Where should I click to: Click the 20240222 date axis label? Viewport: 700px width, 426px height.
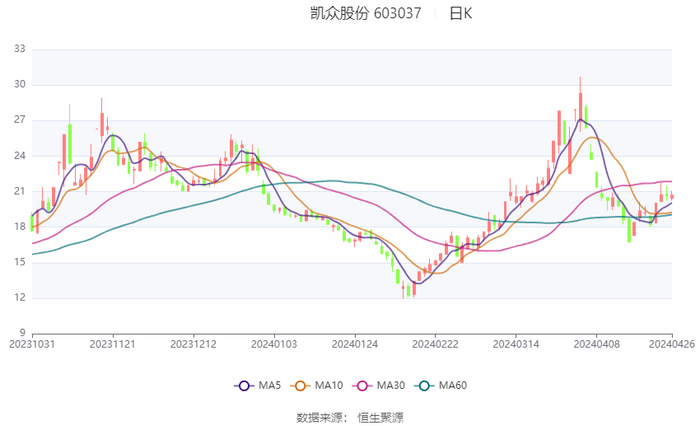[x=435, y=344]
